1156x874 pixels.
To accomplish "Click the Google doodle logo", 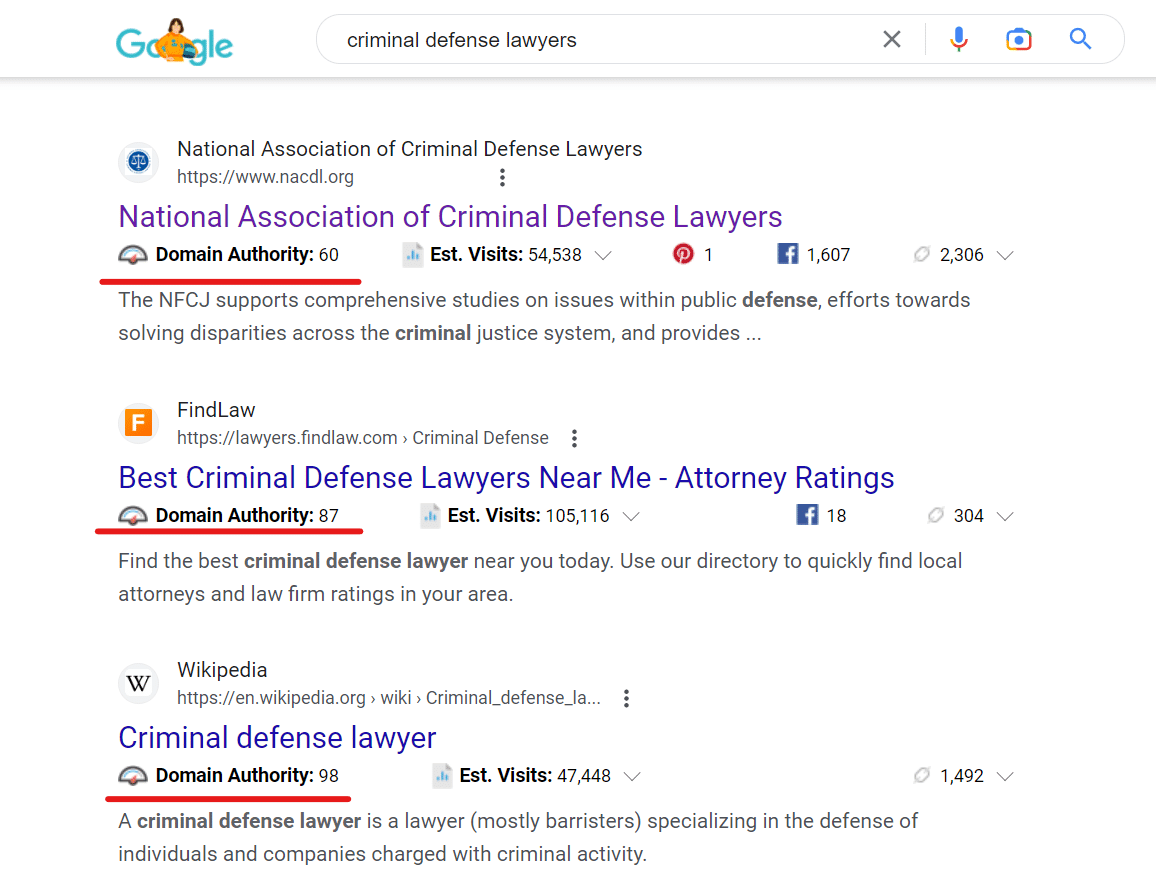I will click(174, 41).
